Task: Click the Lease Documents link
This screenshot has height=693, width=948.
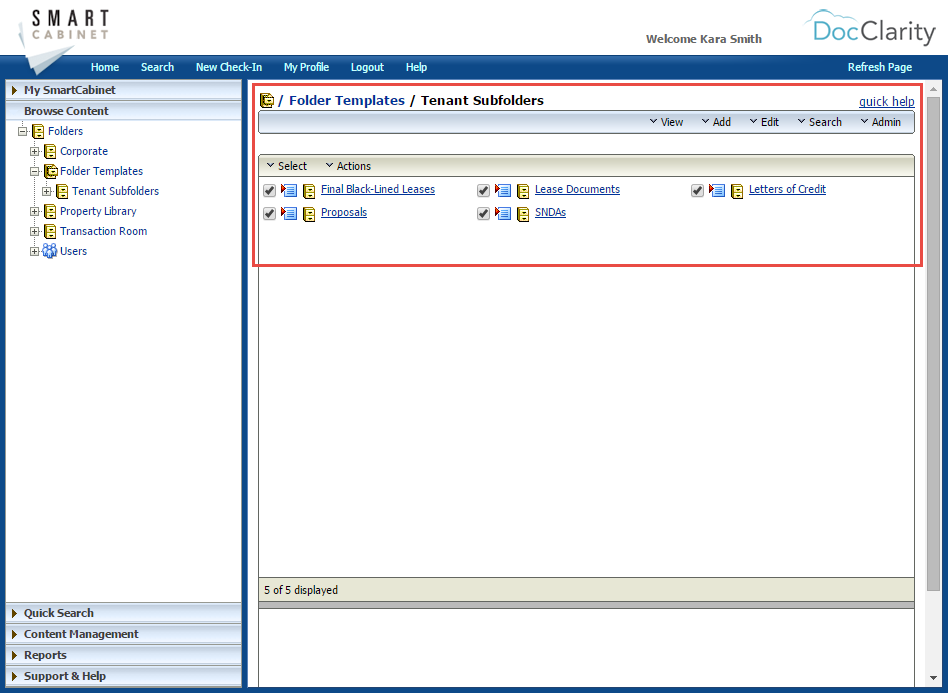Action: pyautogui.click(x=577, y=189)
